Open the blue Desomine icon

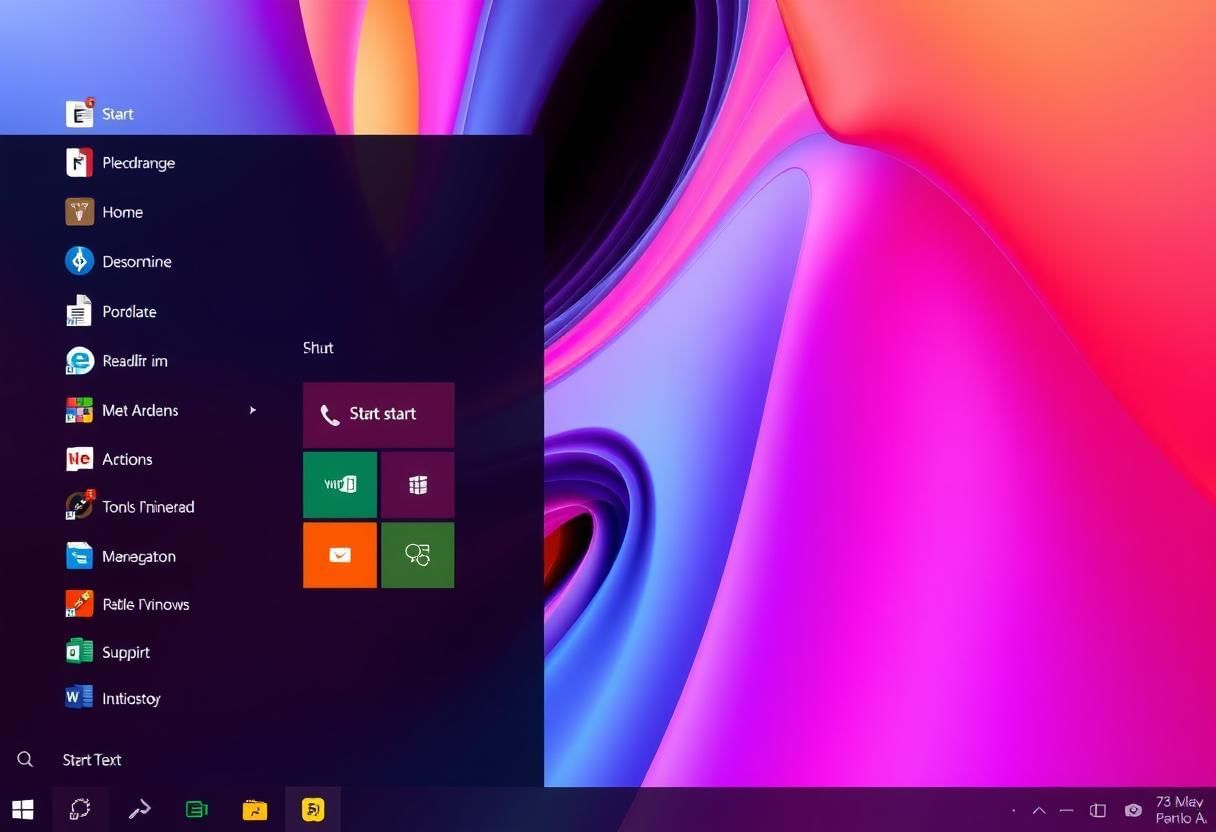point(79,261)
